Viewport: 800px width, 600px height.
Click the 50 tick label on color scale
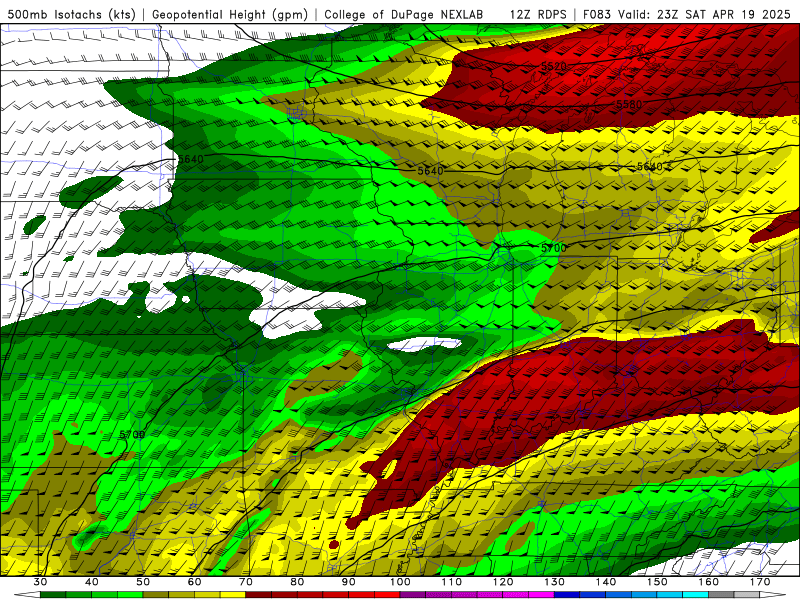pos(143,582)
